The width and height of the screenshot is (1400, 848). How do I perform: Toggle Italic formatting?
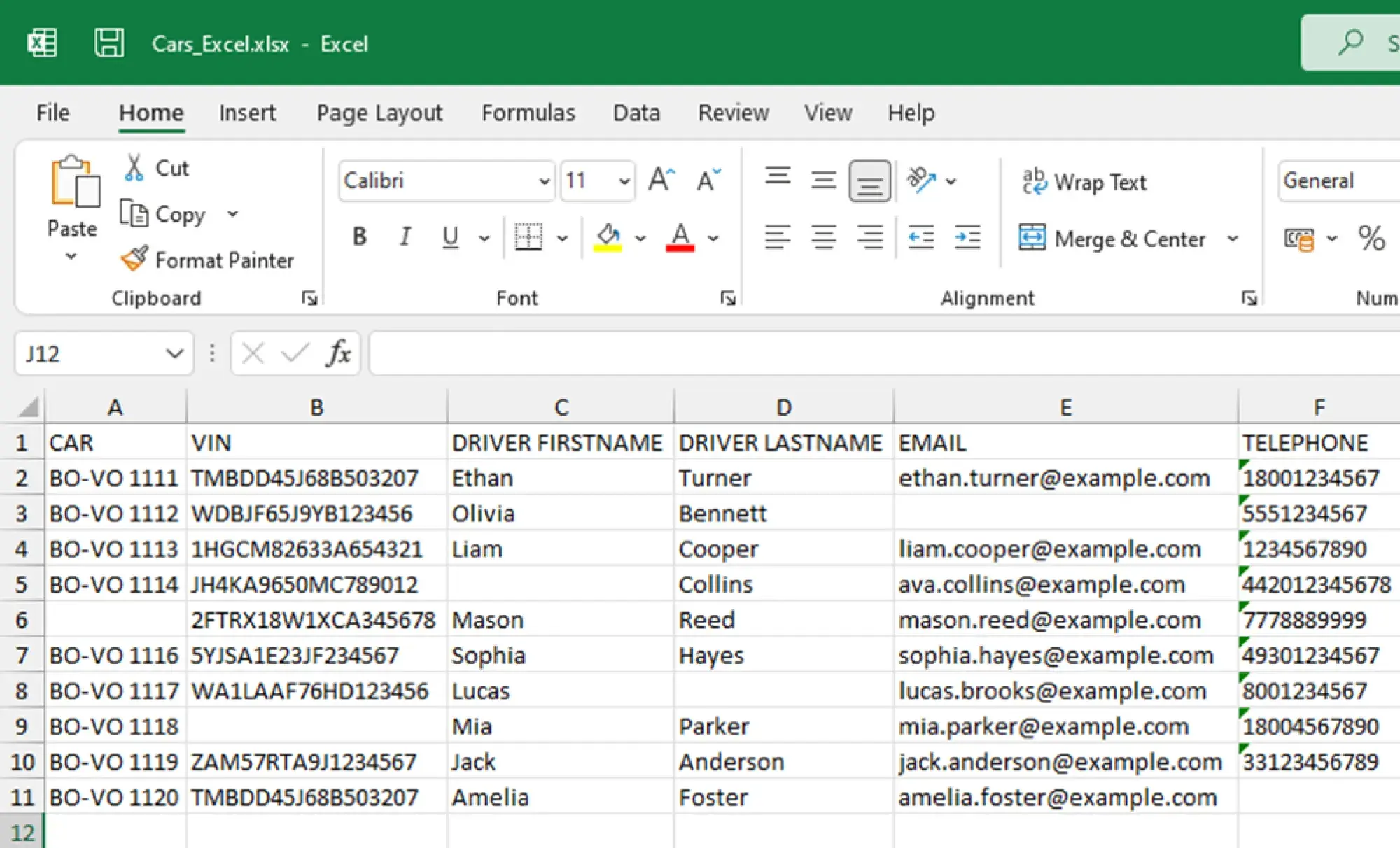(405, 237)
